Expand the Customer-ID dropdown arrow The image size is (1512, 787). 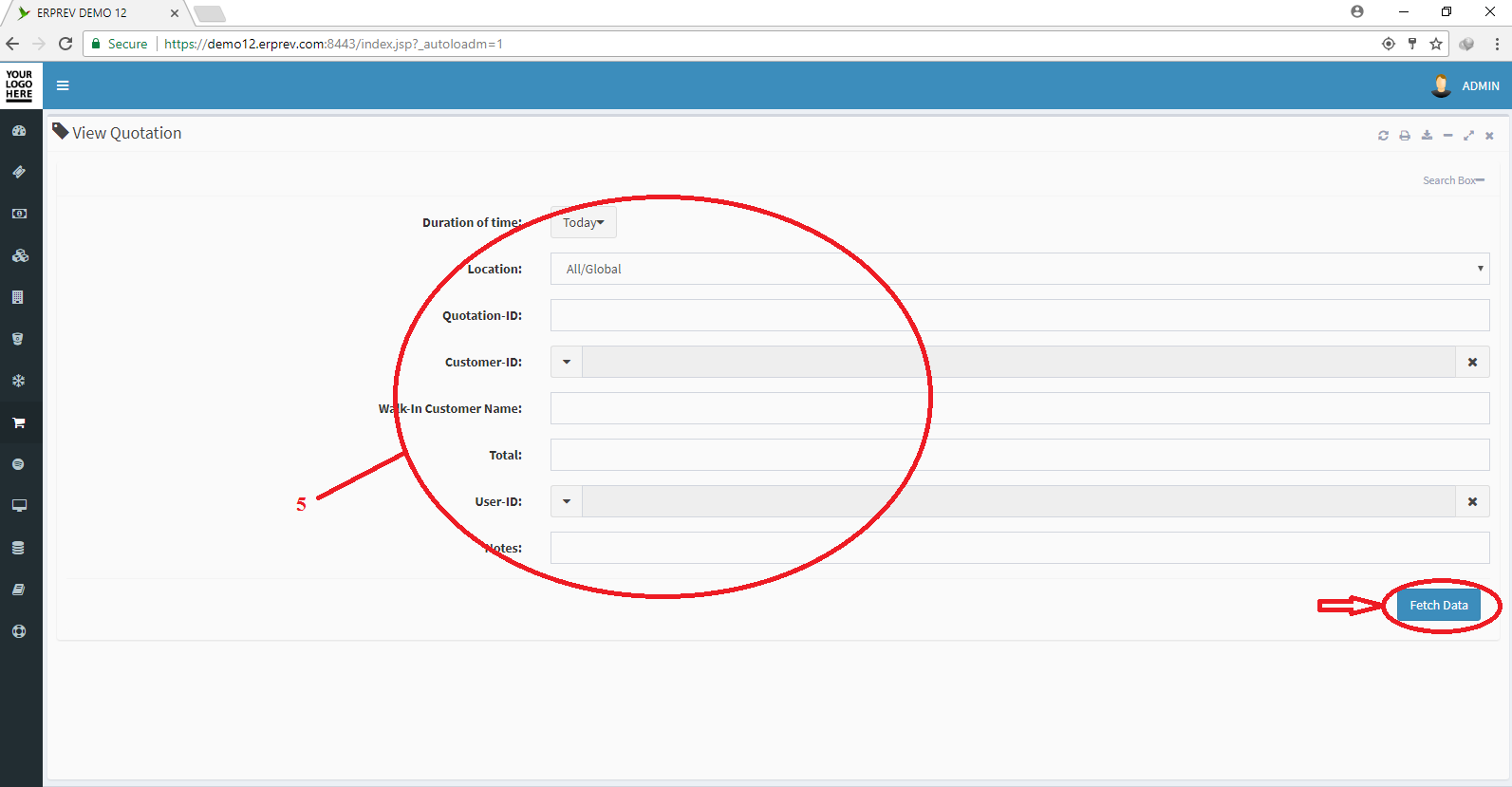click(567, 362)
